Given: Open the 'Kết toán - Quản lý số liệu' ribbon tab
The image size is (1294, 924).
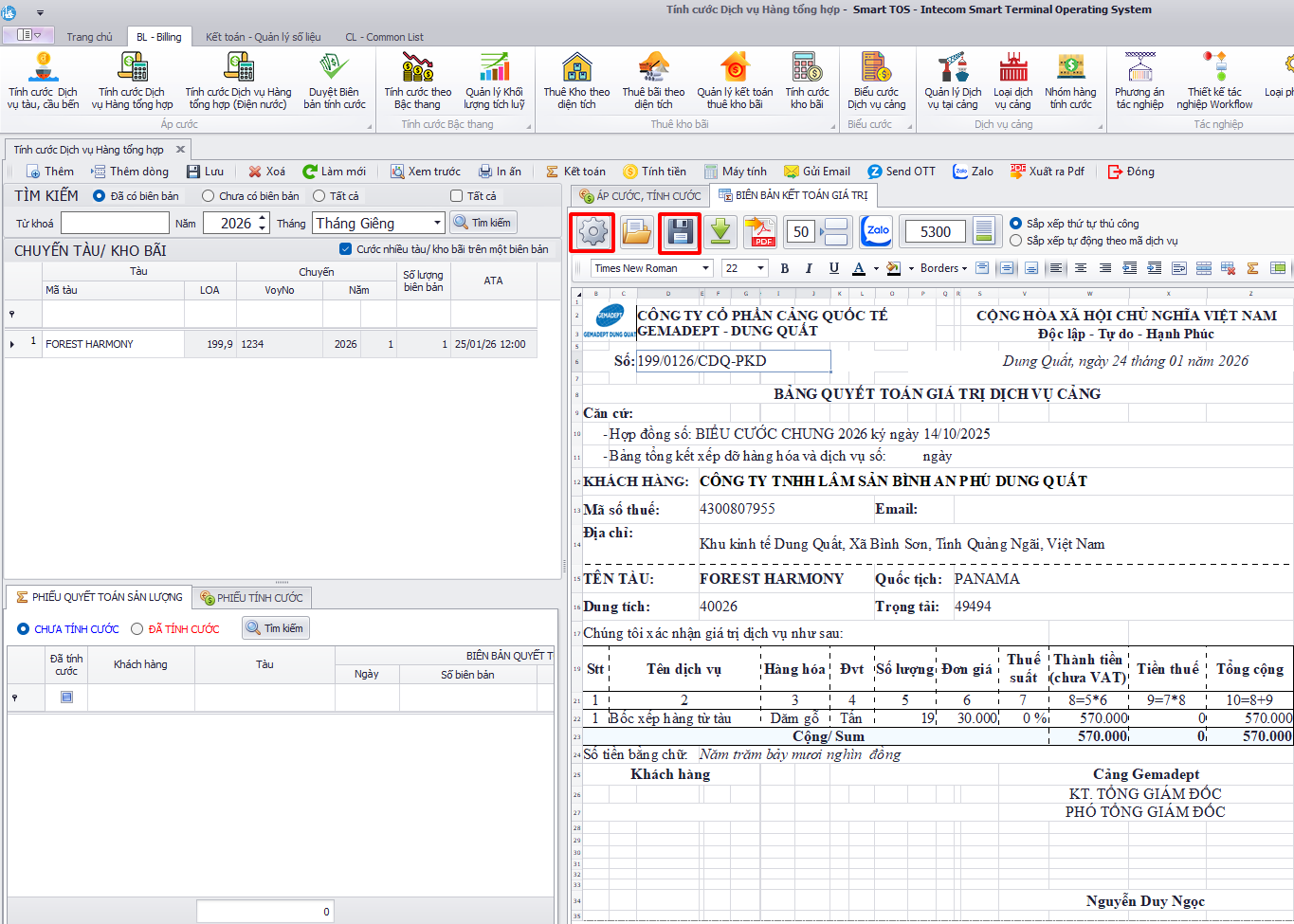Looking at the screenshot, I should tap(263, 37).
